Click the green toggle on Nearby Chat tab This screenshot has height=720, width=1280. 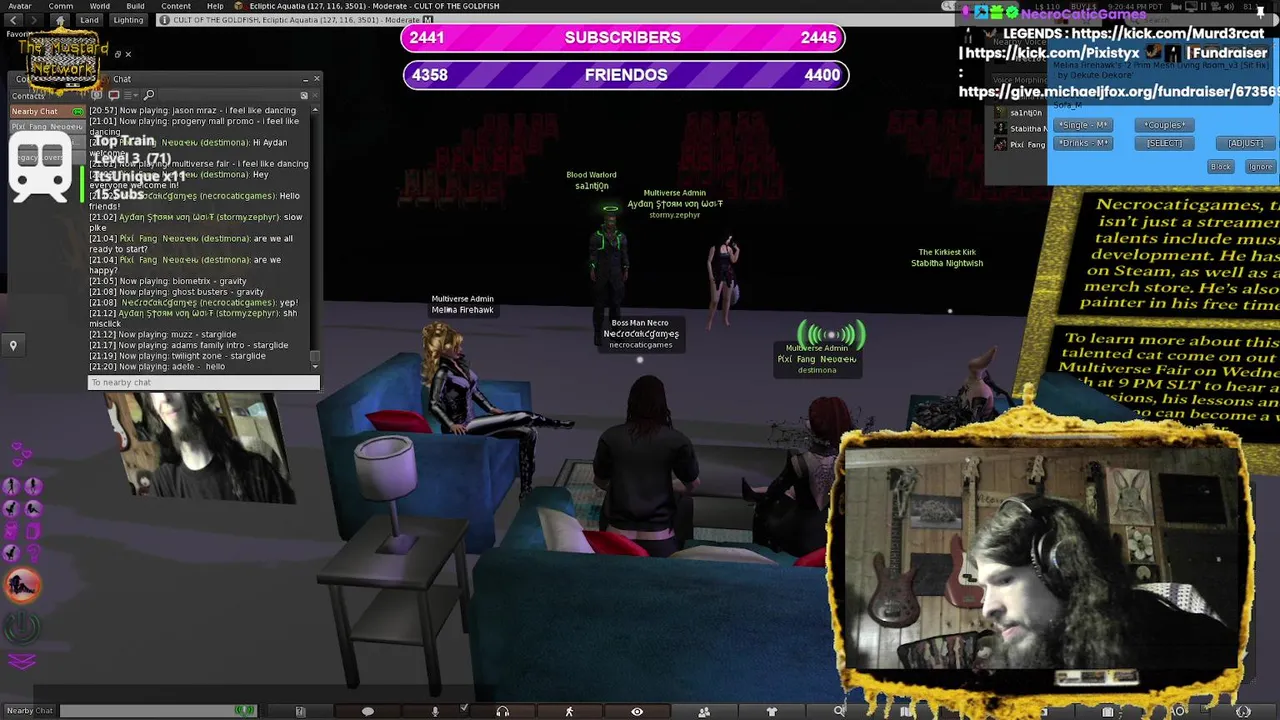78,111
